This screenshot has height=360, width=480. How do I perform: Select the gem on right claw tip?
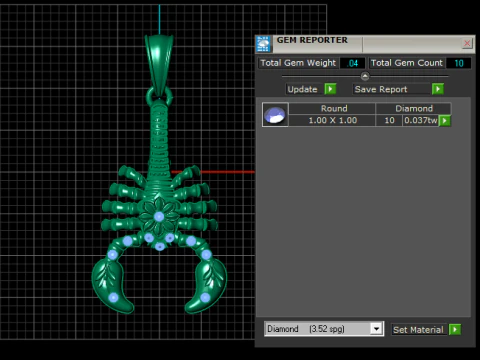(205, 297)
